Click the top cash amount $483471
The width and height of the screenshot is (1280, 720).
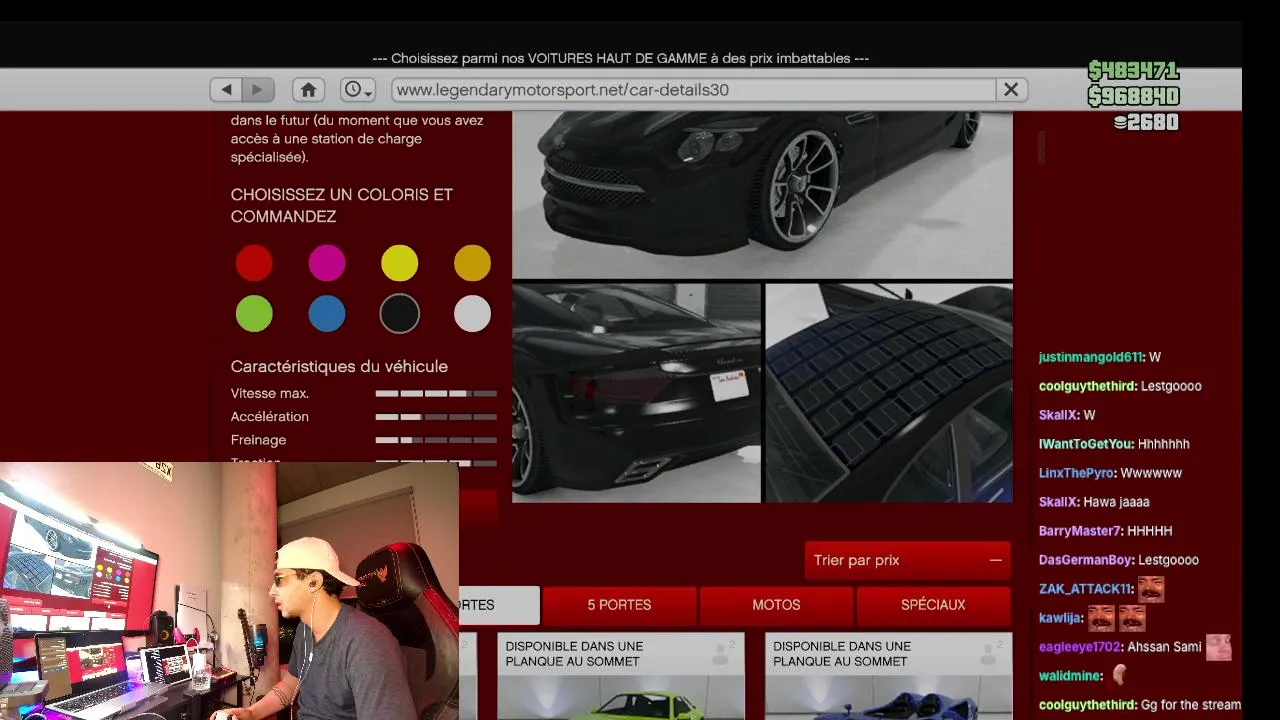(x=1134, y=71)
